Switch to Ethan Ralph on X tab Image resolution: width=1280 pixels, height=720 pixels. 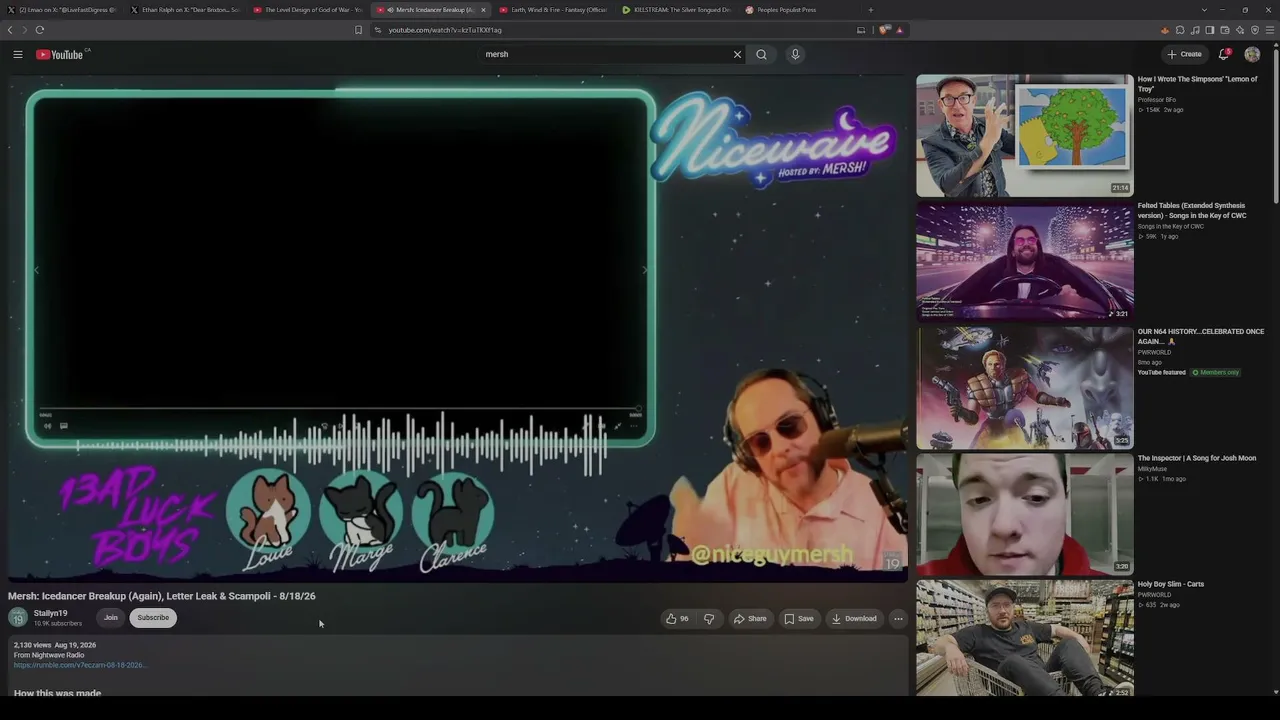point(186,10)
